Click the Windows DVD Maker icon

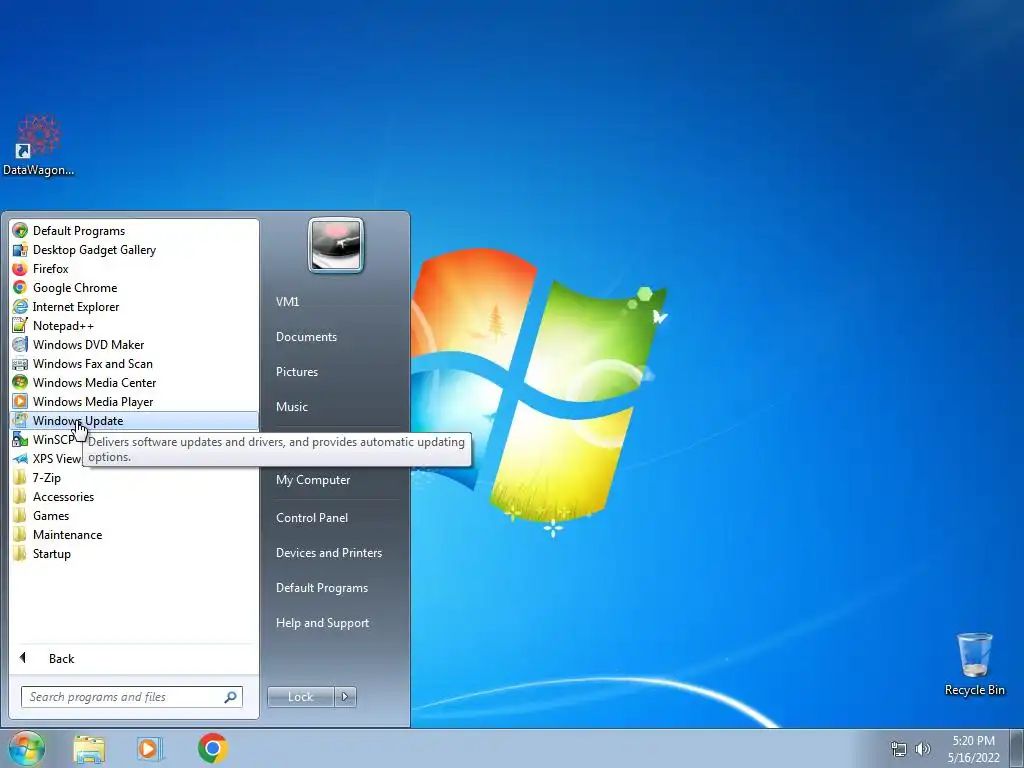click(x=20, y=344)
